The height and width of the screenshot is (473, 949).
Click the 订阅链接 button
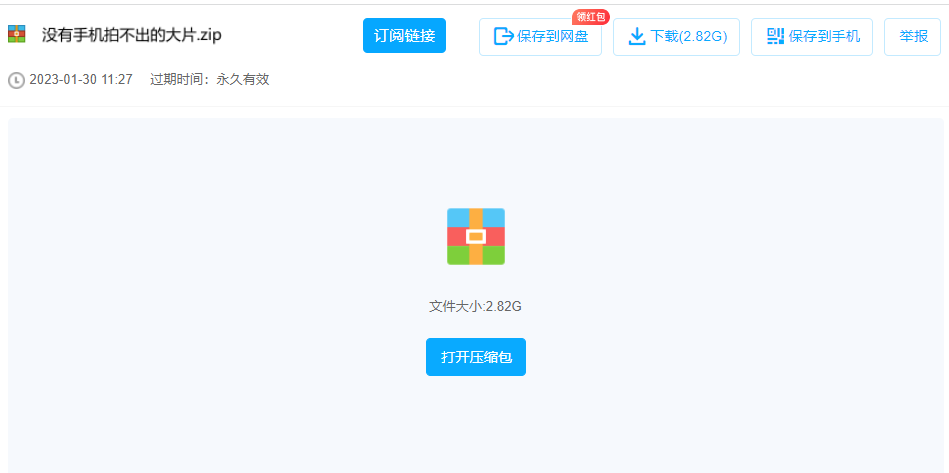[404, 36]
